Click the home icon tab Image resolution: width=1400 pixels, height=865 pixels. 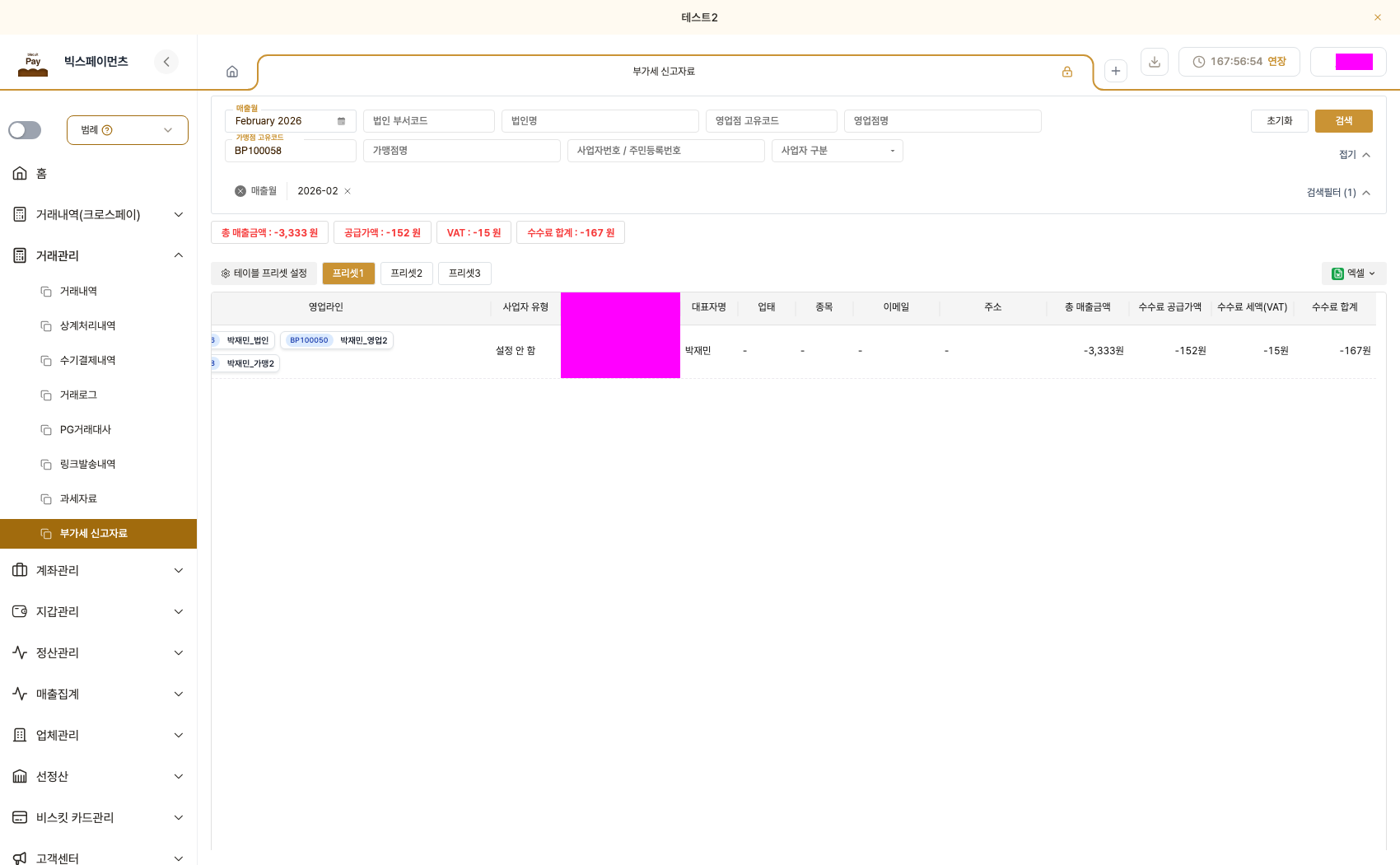tap(232, 72)
